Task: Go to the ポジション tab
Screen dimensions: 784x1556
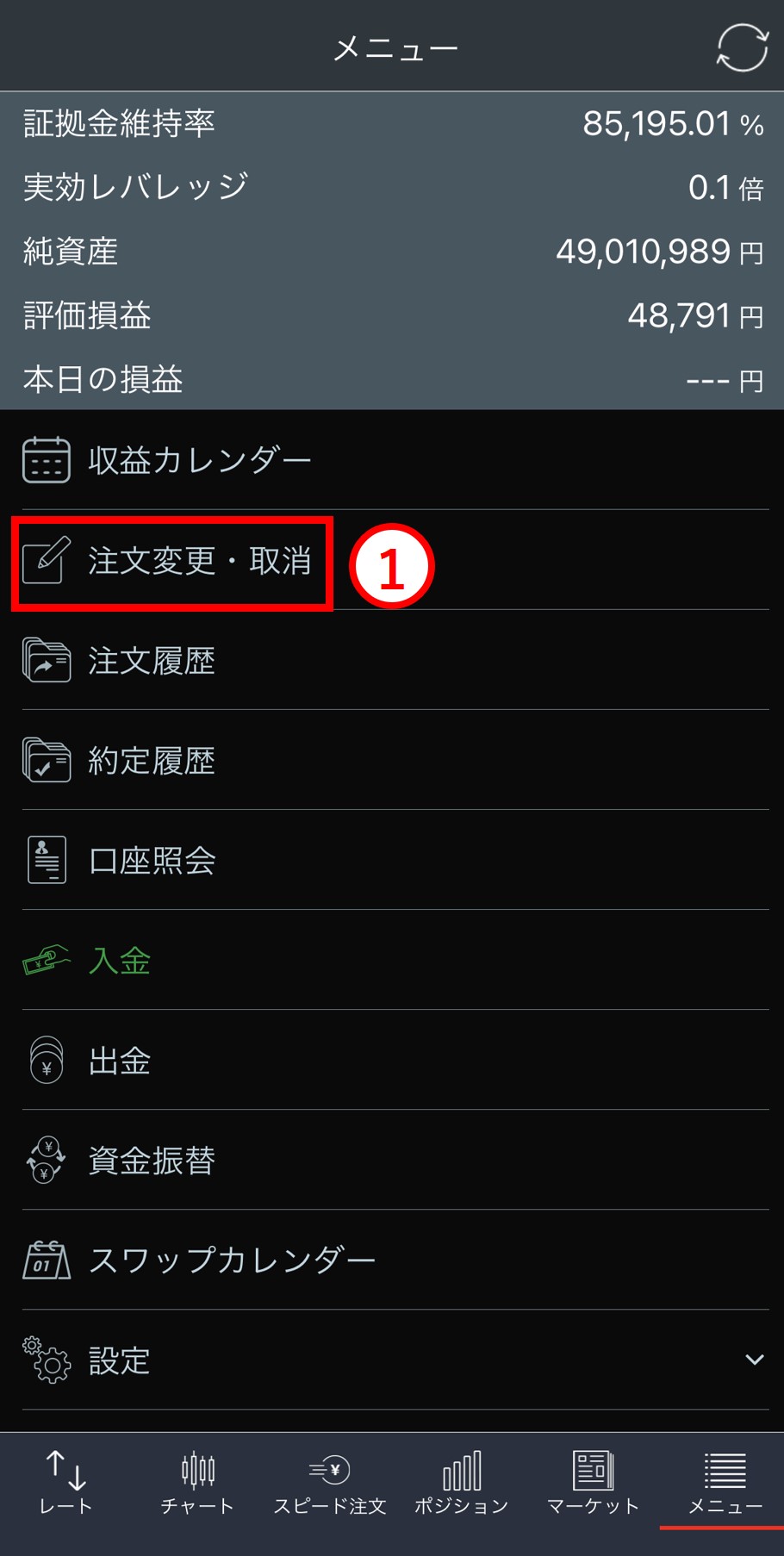Action: [x=461, y=1482]
